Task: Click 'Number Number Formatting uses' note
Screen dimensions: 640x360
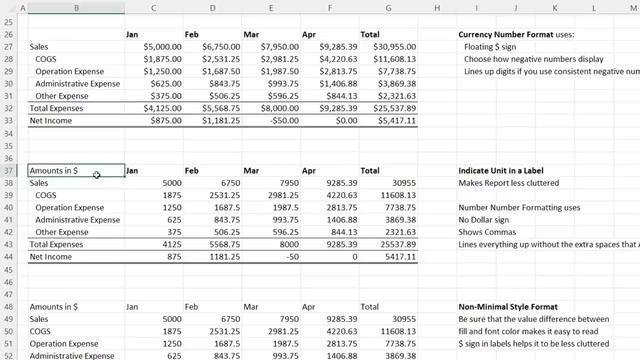Action: pyautogui.click(x=519, y=207)
